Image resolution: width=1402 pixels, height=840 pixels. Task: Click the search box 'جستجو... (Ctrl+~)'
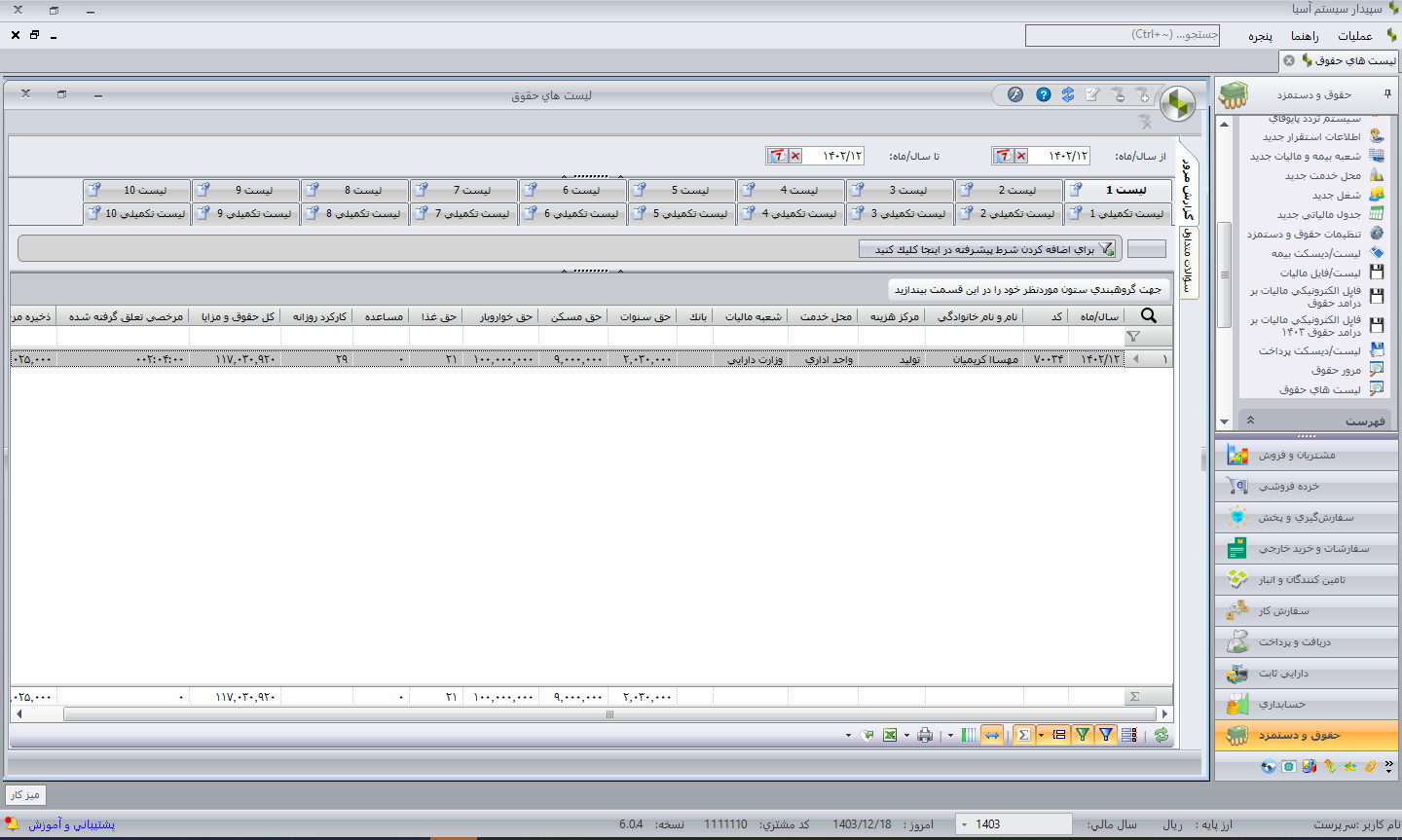tap(1123, 35)
